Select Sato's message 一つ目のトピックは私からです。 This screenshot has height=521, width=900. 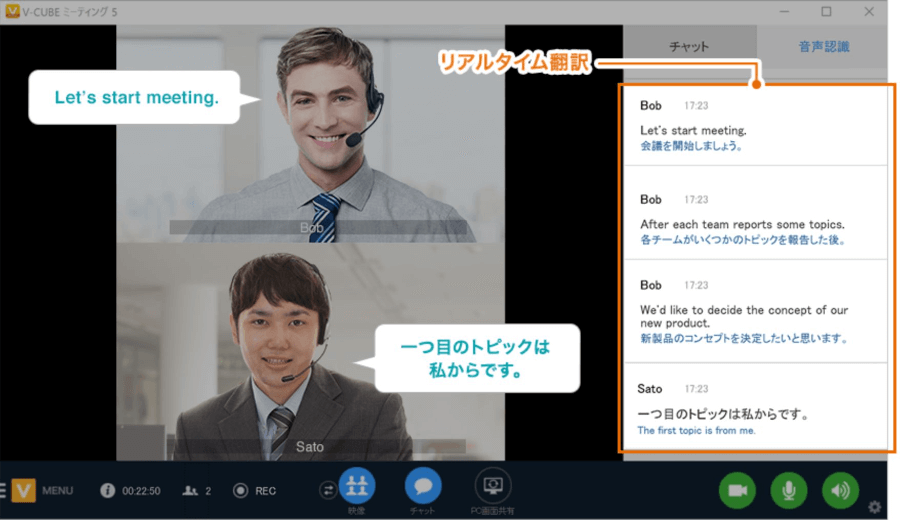(x=723, y=414)
